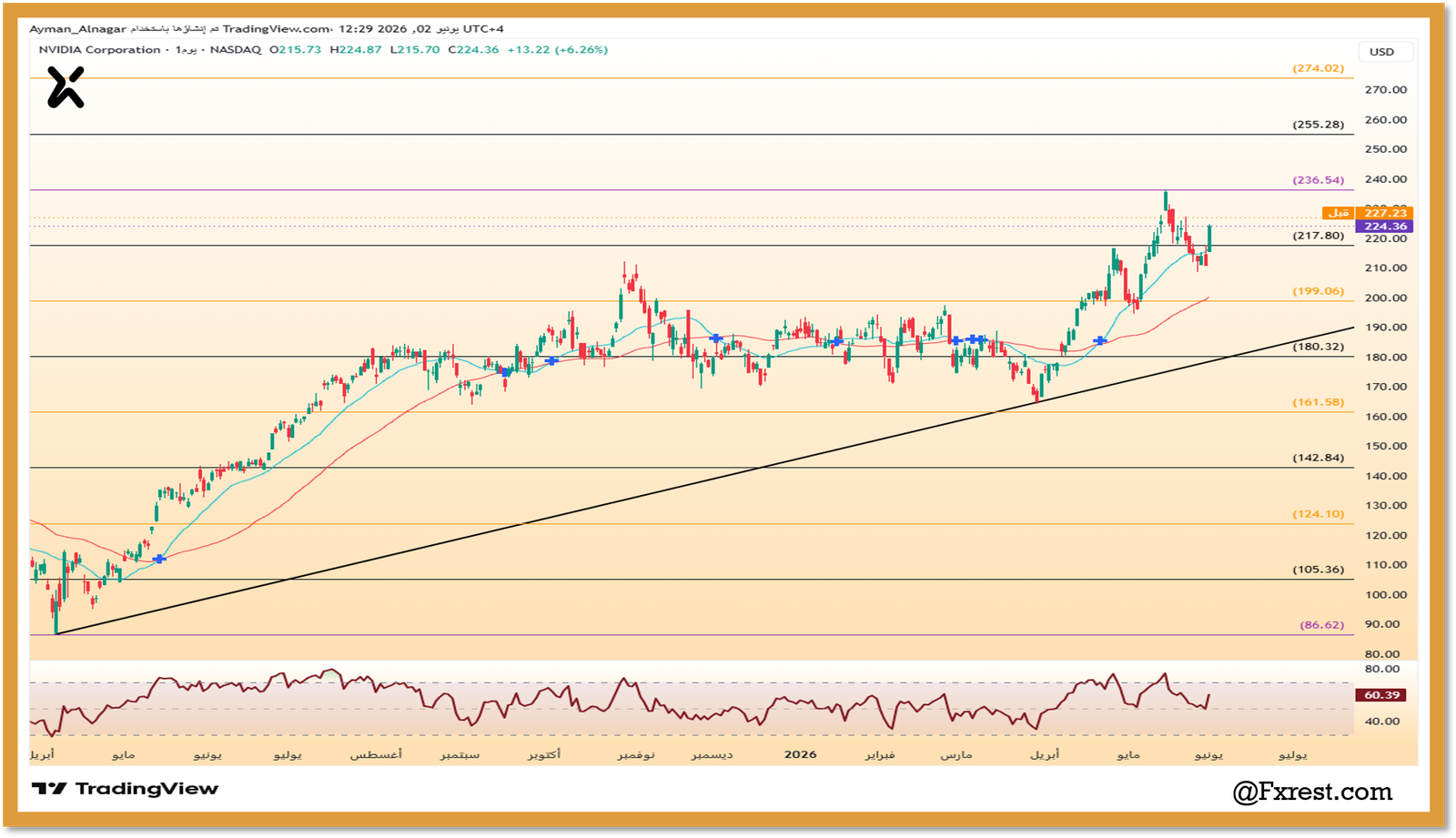Click the orange (199.06) level label
Image resolution: width=1456 pixels, height=838 pixels.
pos(1319,292)
